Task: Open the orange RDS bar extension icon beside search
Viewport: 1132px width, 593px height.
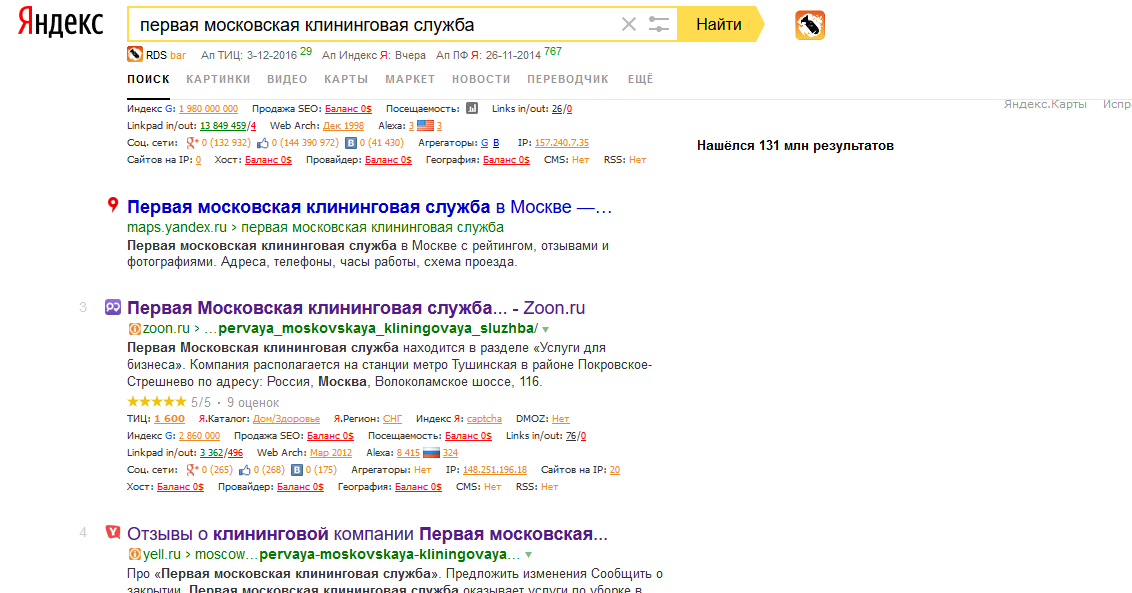Action: (810, 25)
